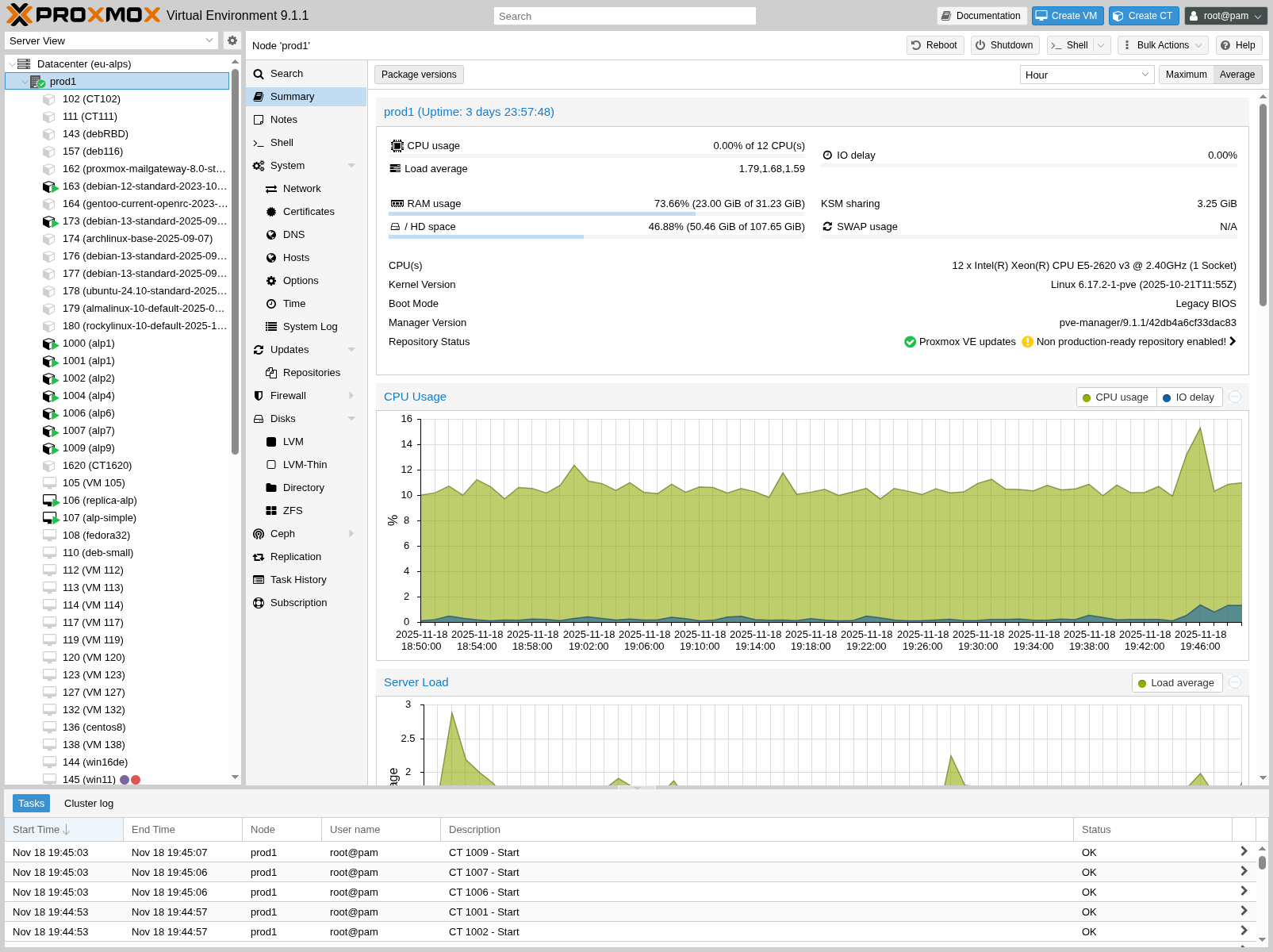Toggle the IO delay legend in CPU Usage chart
The width and height of the screenshot is (1273, 952).
point(1189,397)
